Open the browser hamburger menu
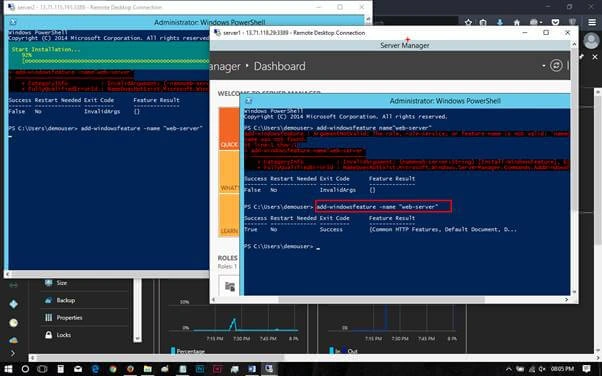Viewport: 602px width, 376px height. pos(592,22)
